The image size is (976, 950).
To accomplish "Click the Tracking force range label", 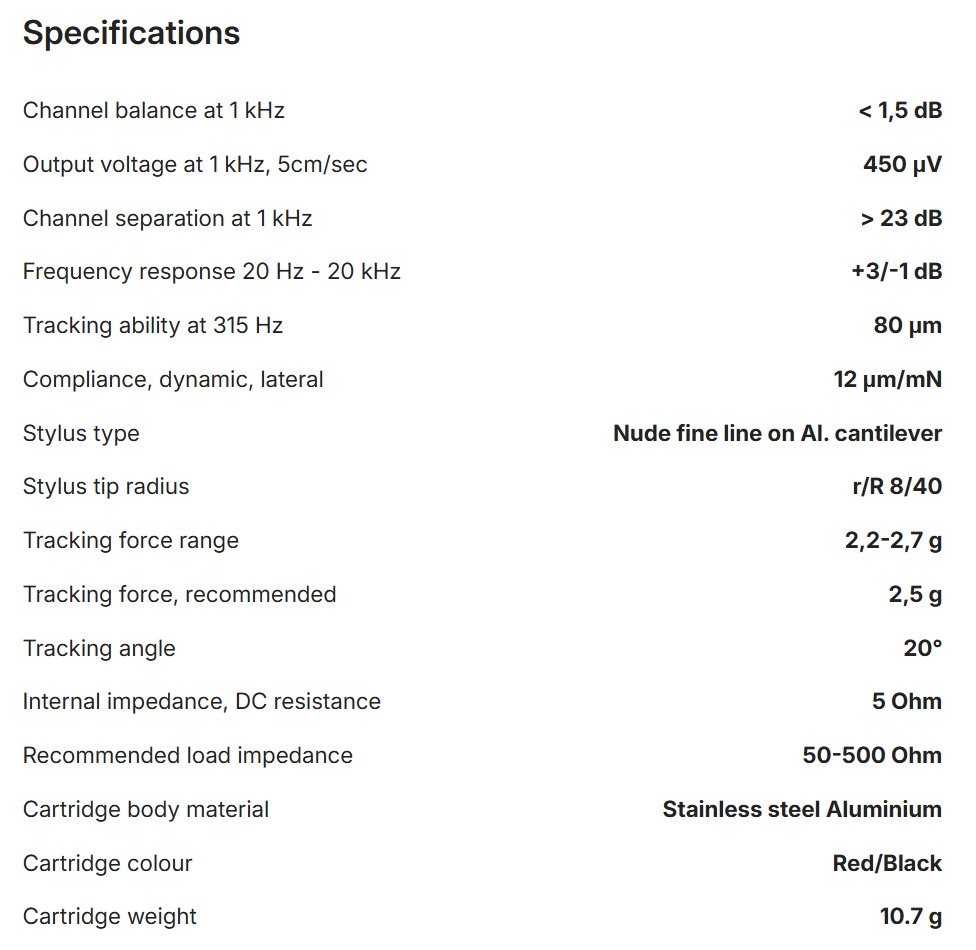I will [131, 541].
